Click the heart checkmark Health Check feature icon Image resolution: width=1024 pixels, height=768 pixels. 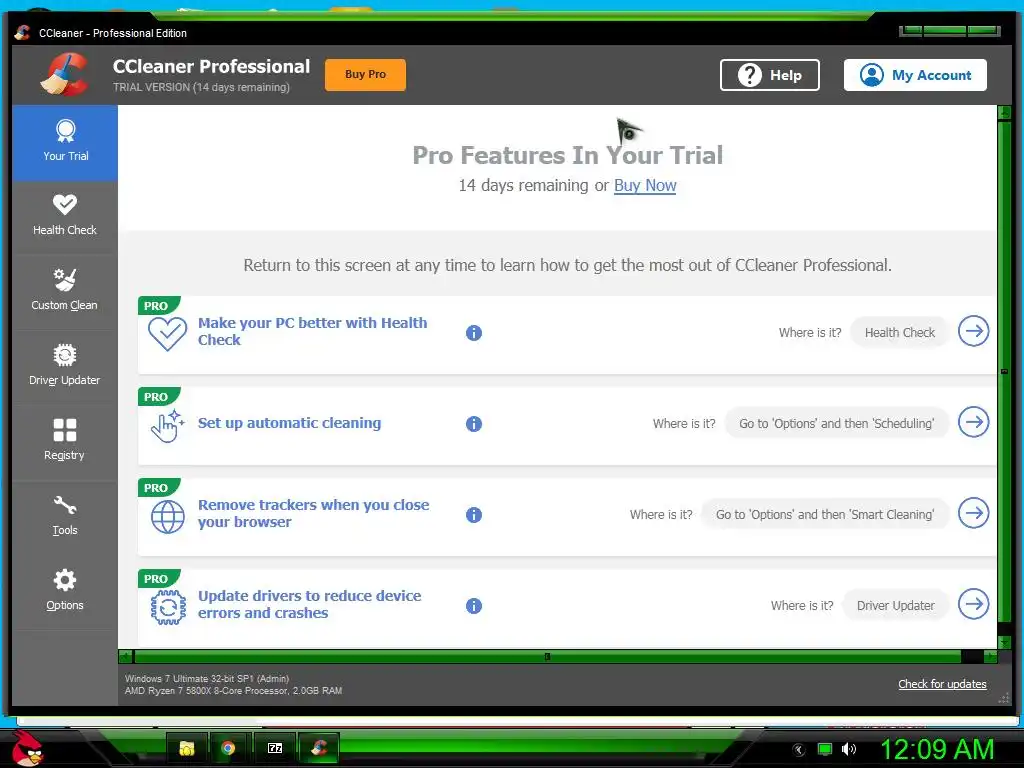click(x=168, y=334)
